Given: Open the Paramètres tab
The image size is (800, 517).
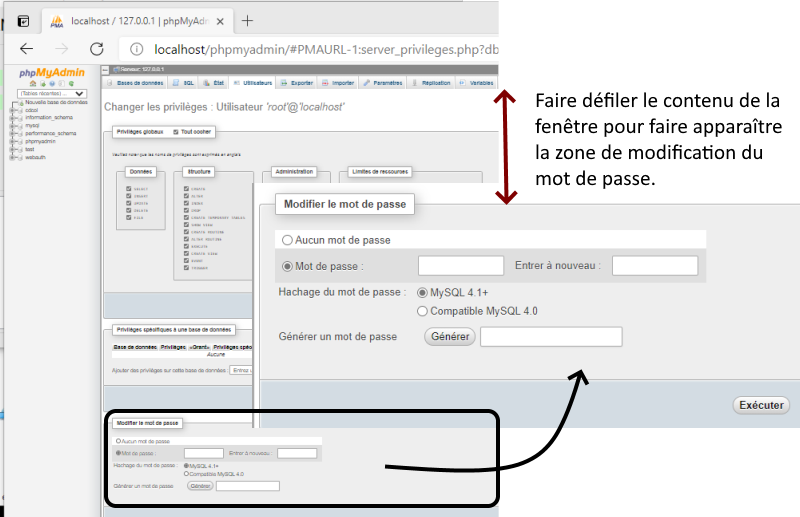Looking at the screenshot, I should 382,83.
